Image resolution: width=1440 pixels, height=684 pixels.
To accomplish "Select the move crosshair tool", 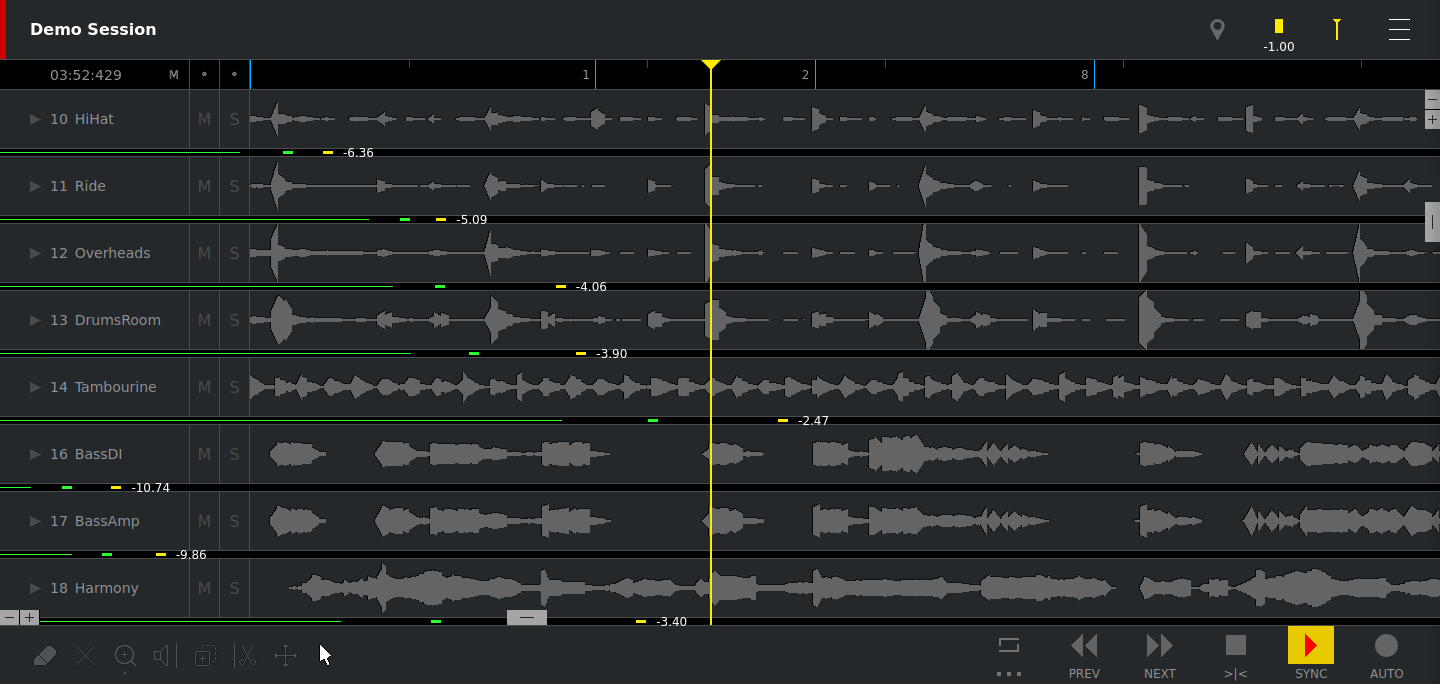I will tap(285, 656).
